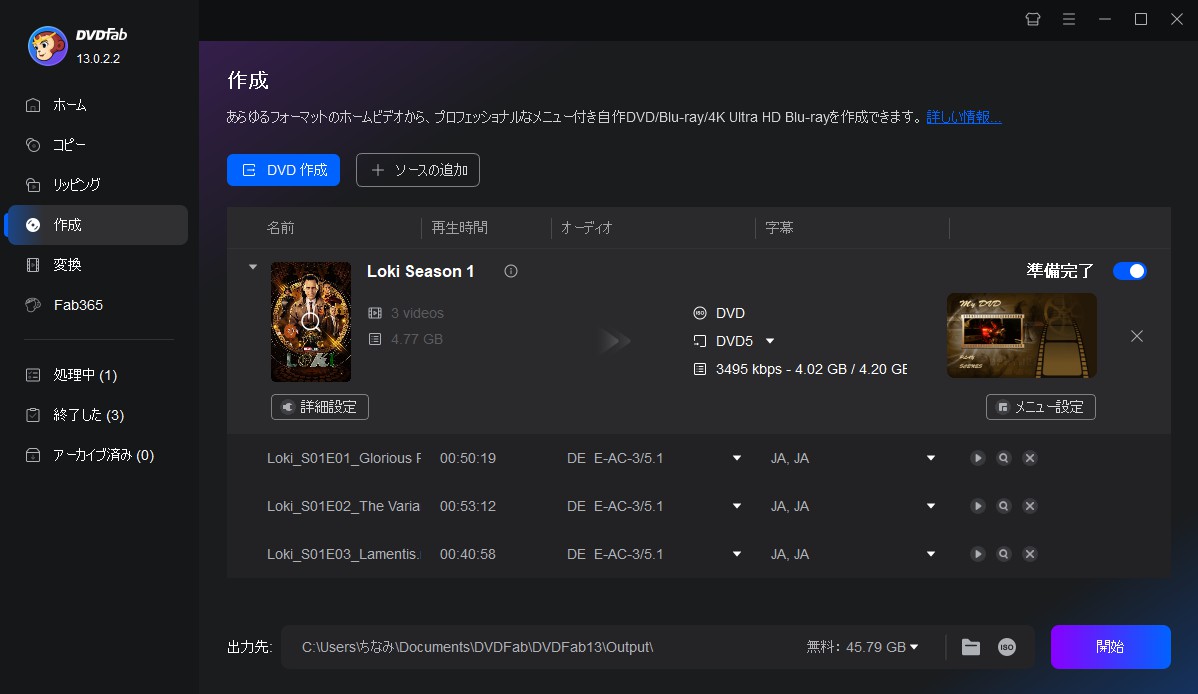Screen dimensions: 1198x694
Task: Remove Loki Season 1 with the X icon
Action: pos(1137,336)
